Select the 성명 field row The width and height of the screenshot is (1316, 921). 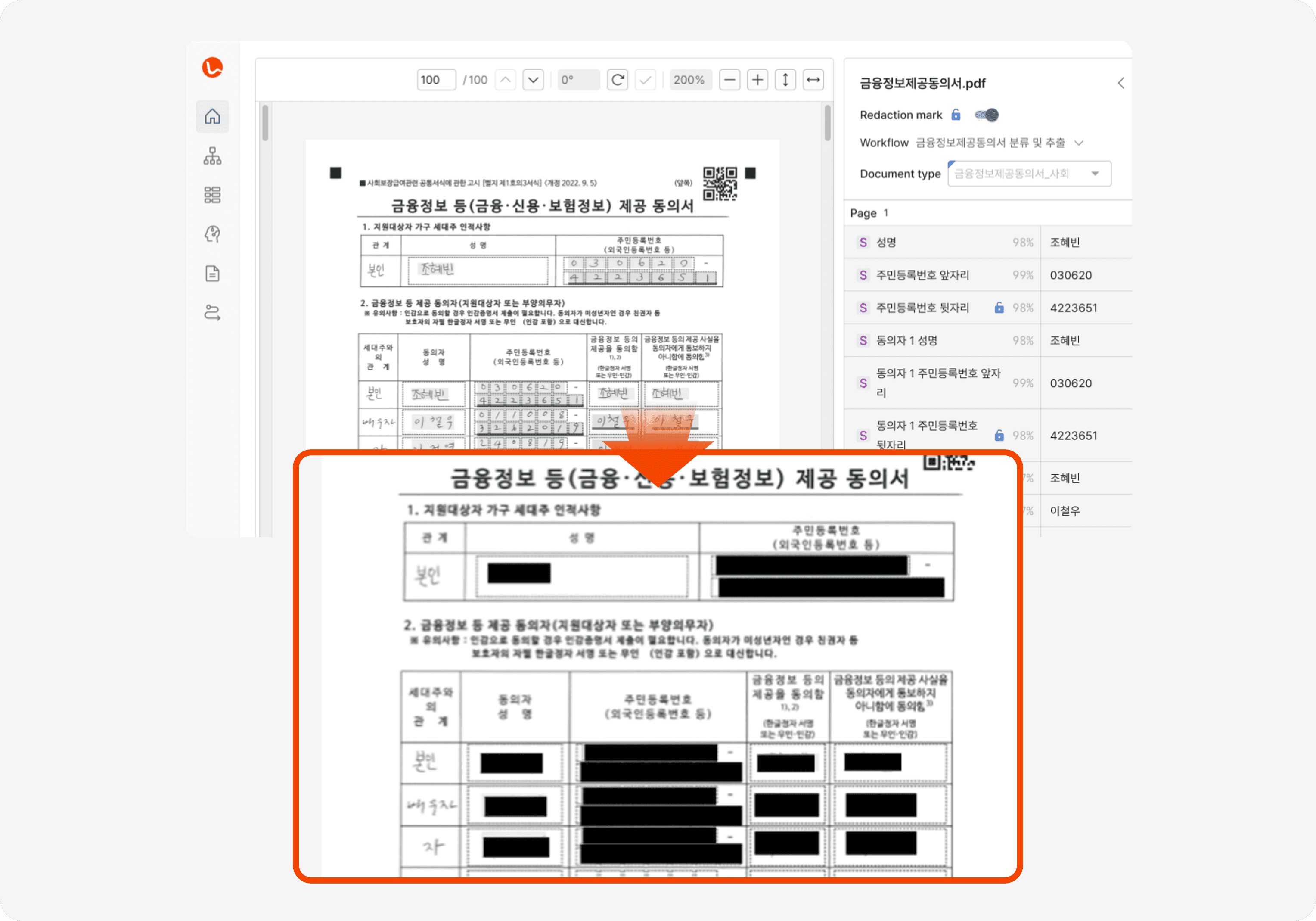point(987,242)
